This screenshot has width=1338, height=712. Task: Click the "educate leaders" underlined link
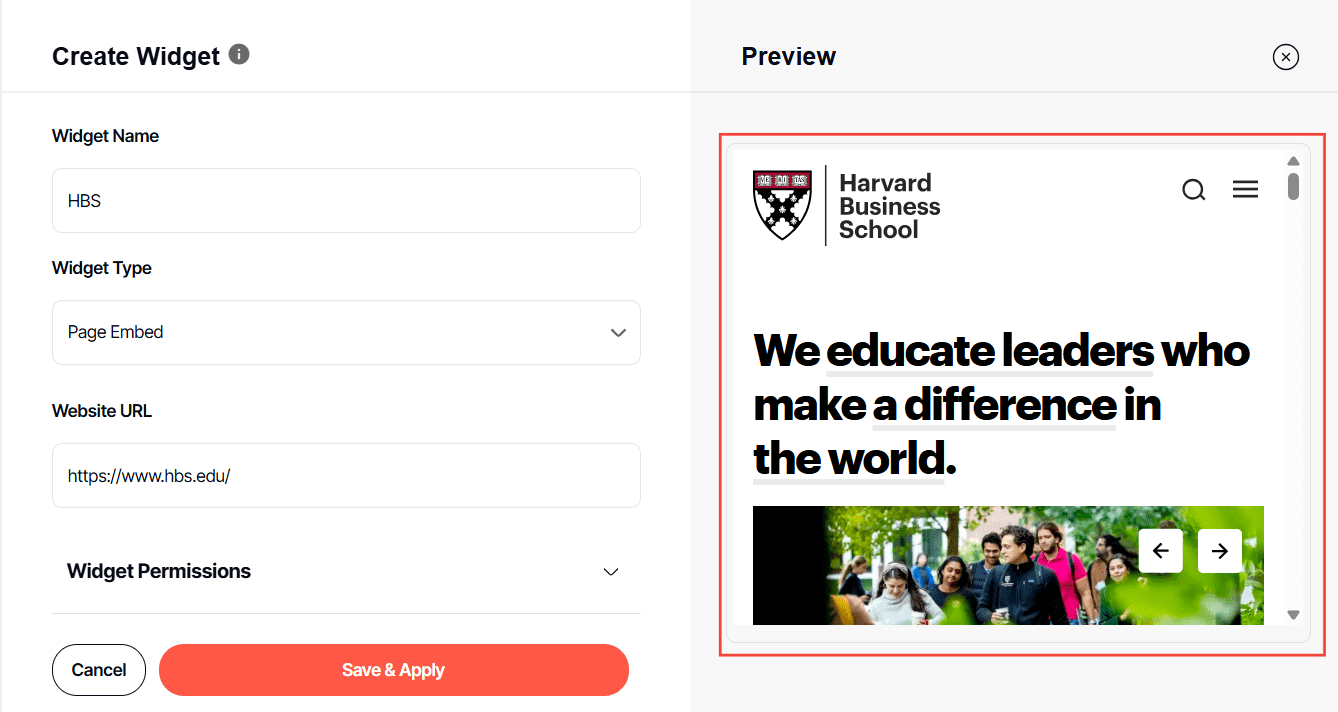[989, 352]
